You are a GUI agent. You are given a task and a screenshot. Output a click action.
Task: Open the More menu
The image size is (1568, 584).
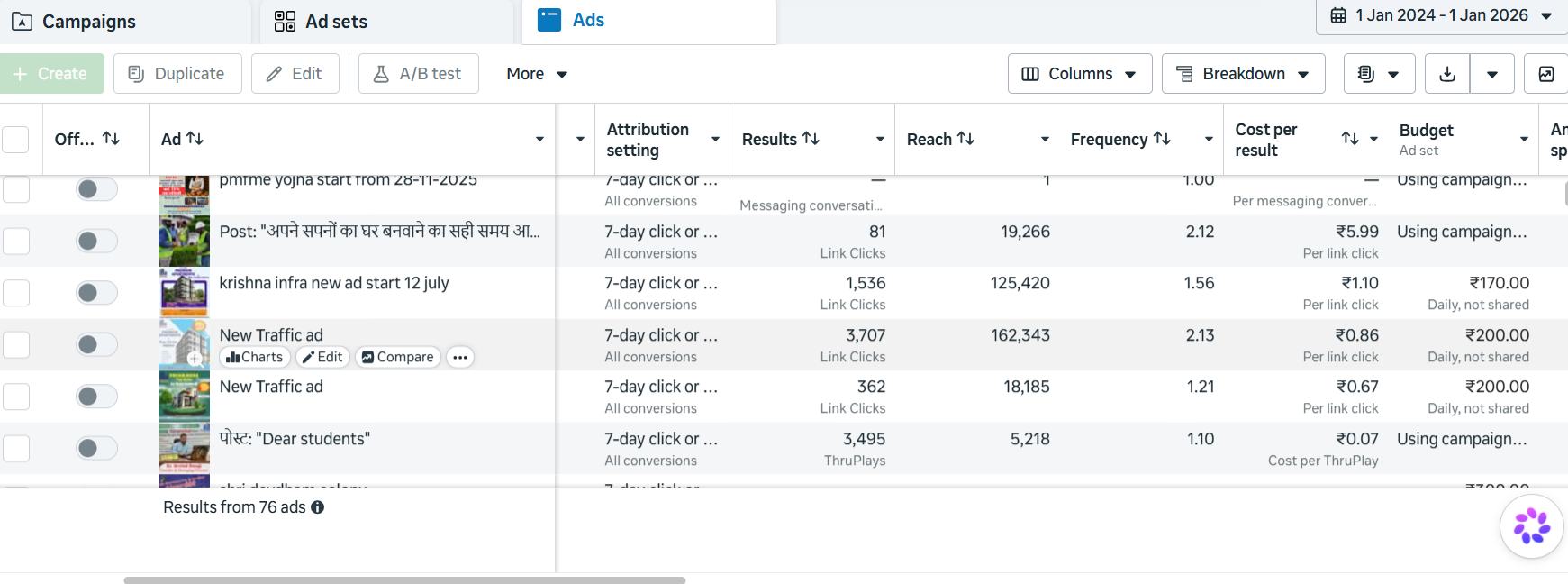tap(537, 74)
